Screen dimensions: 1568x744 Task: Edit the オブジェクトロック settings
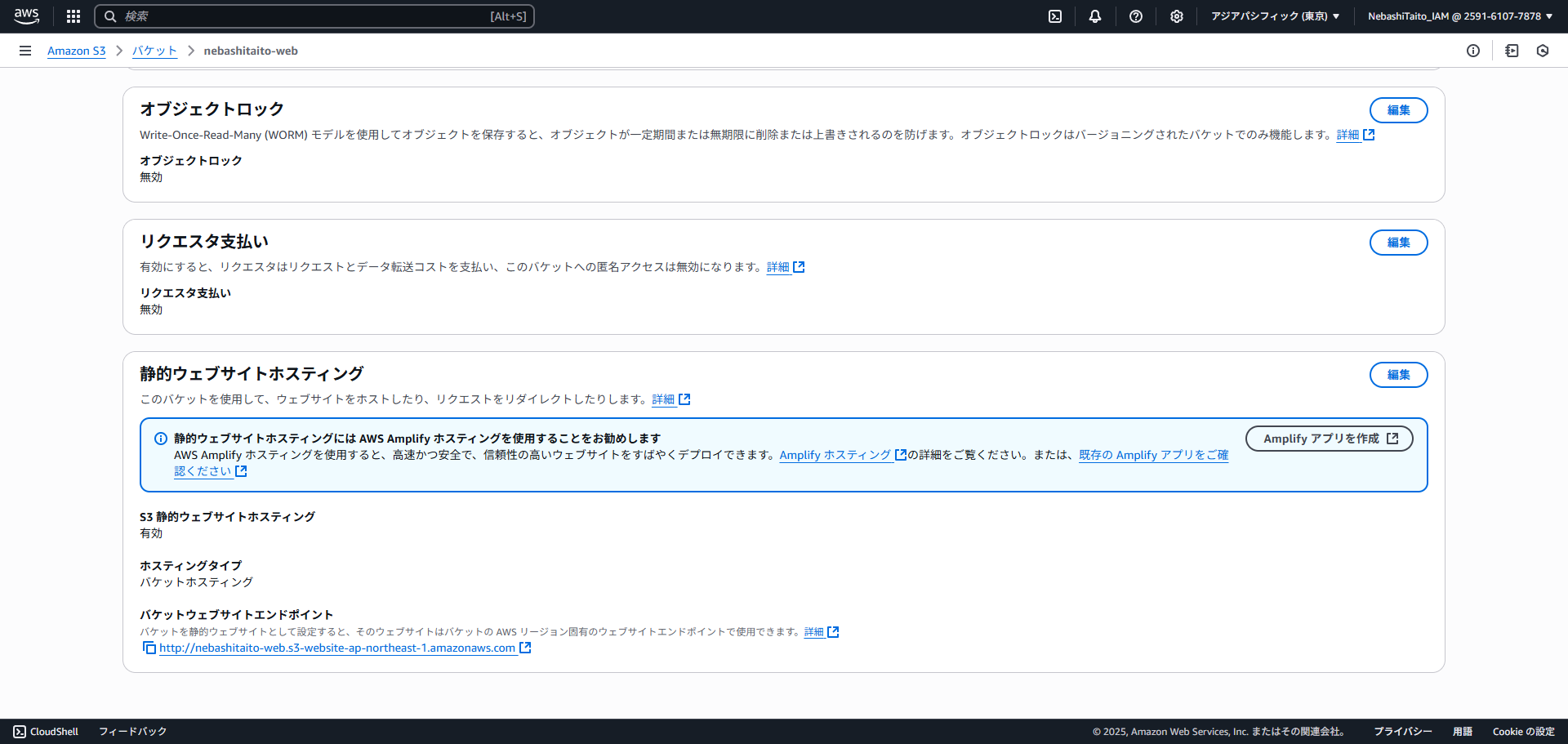click(1398, 110)
